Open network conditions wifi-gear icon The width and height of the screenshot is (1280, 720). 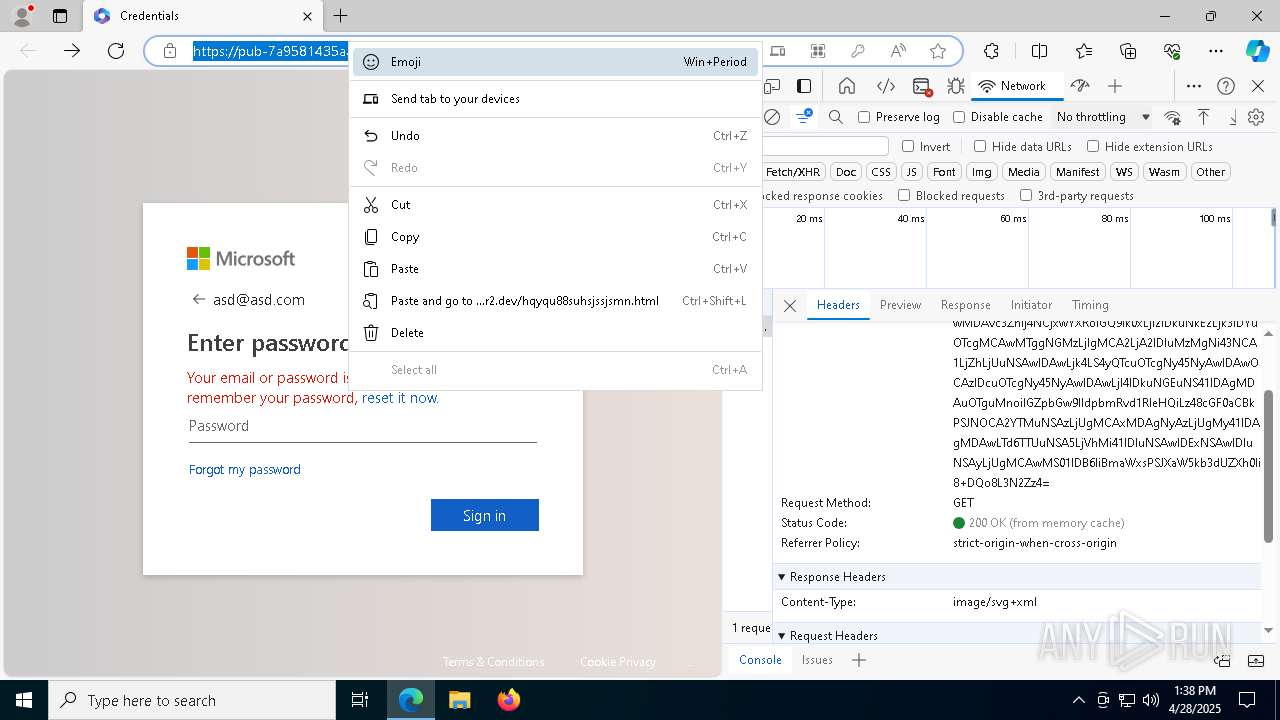point(1173,117)
